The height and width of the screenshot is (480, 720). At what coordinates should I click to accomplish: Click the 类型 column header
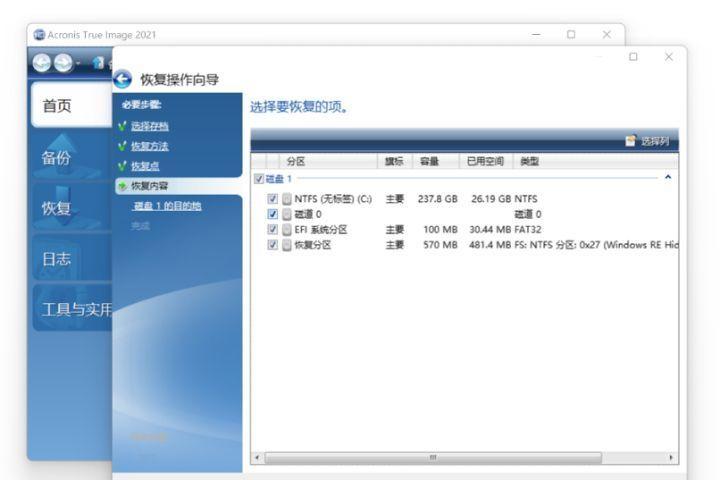pyautogui.click(x=595, y=161)
